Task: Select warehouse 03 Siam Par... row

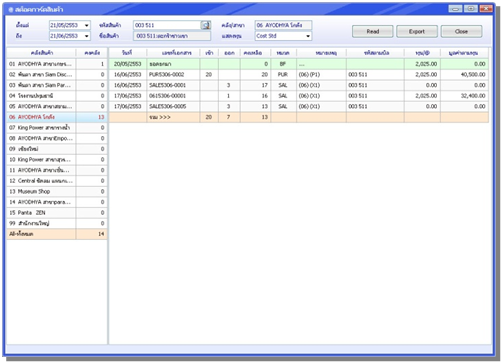Action: click(57, 85)
